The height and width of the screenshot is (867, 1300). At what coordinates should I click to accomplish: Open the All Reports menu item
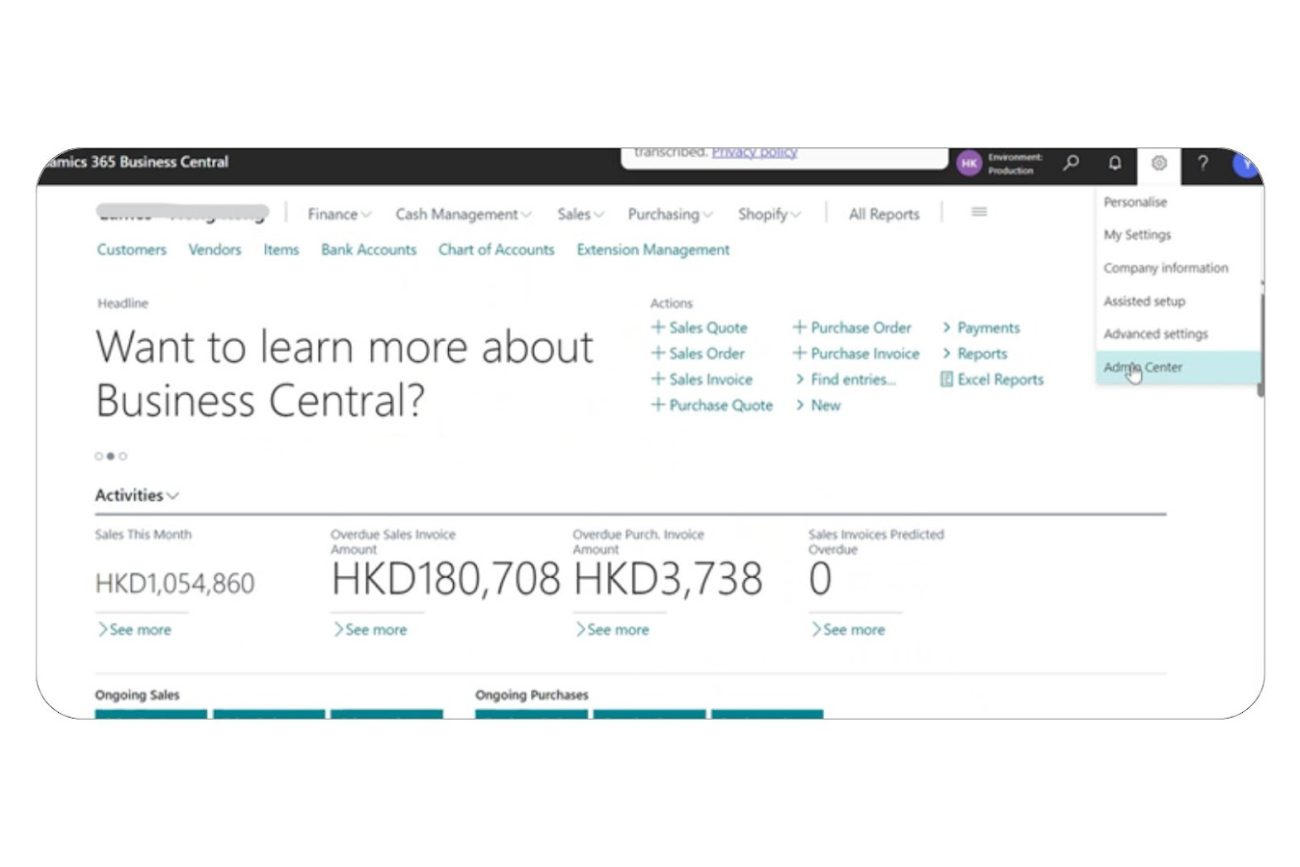click(x=884, y=214)
